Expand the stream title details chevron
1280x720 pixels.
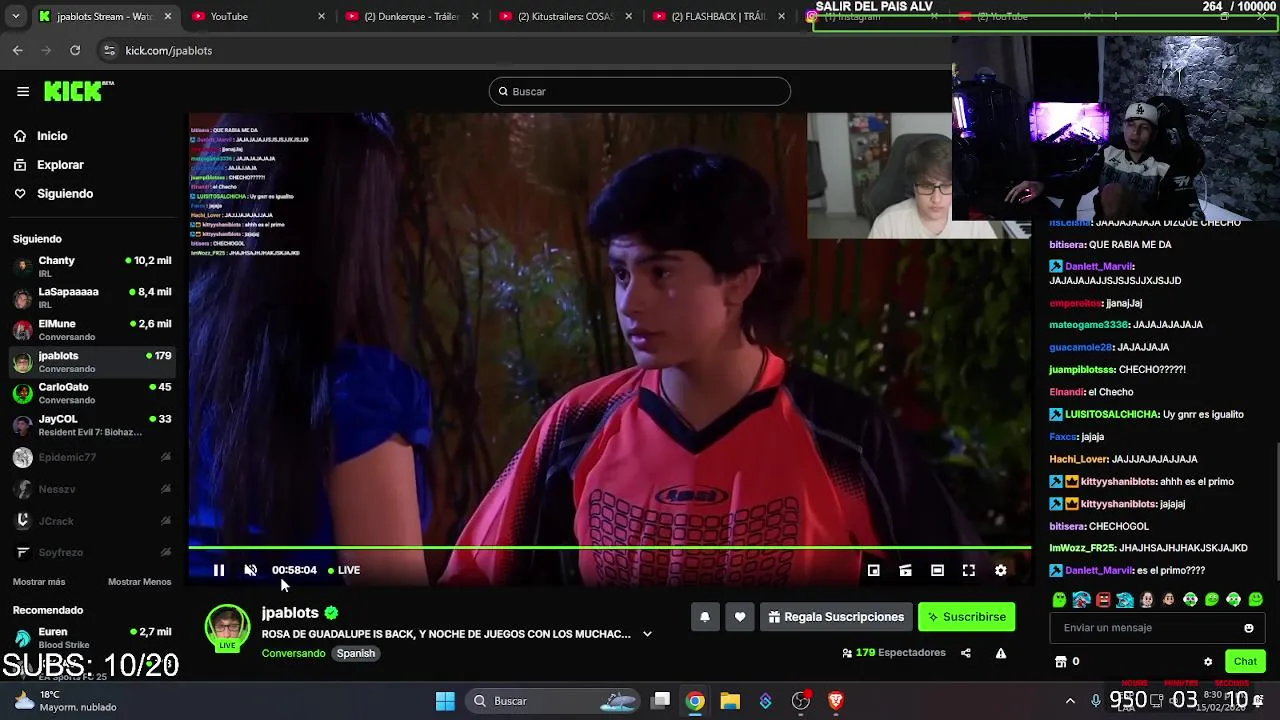[647, 634]
